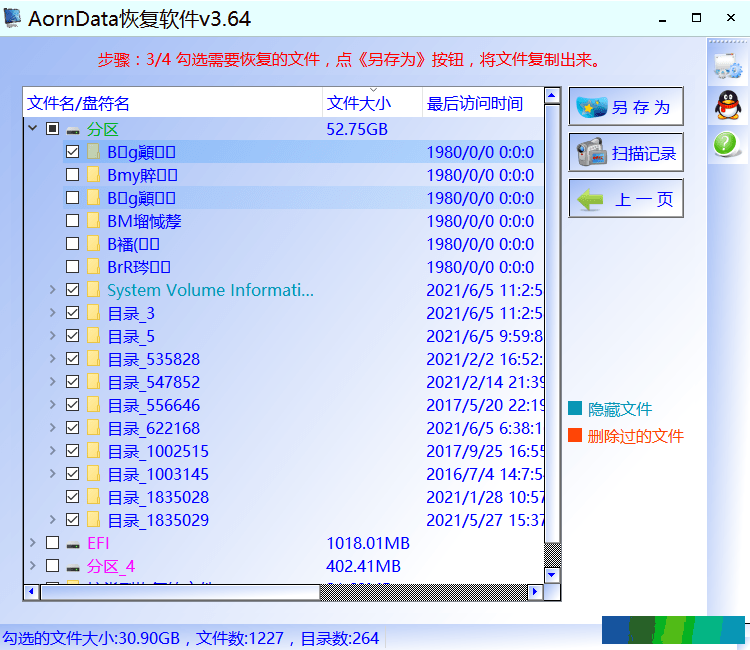Sort by 最后访问时间 column header

[483, 103]
